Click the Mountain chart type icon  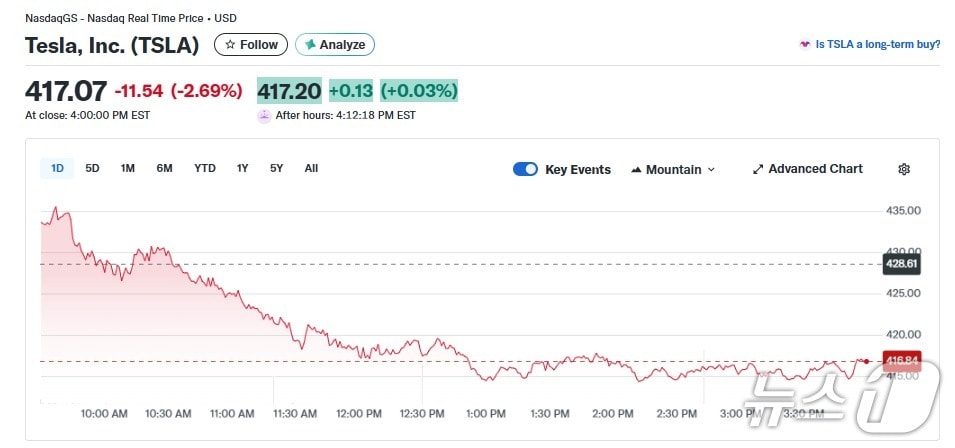tap(636, 170)
